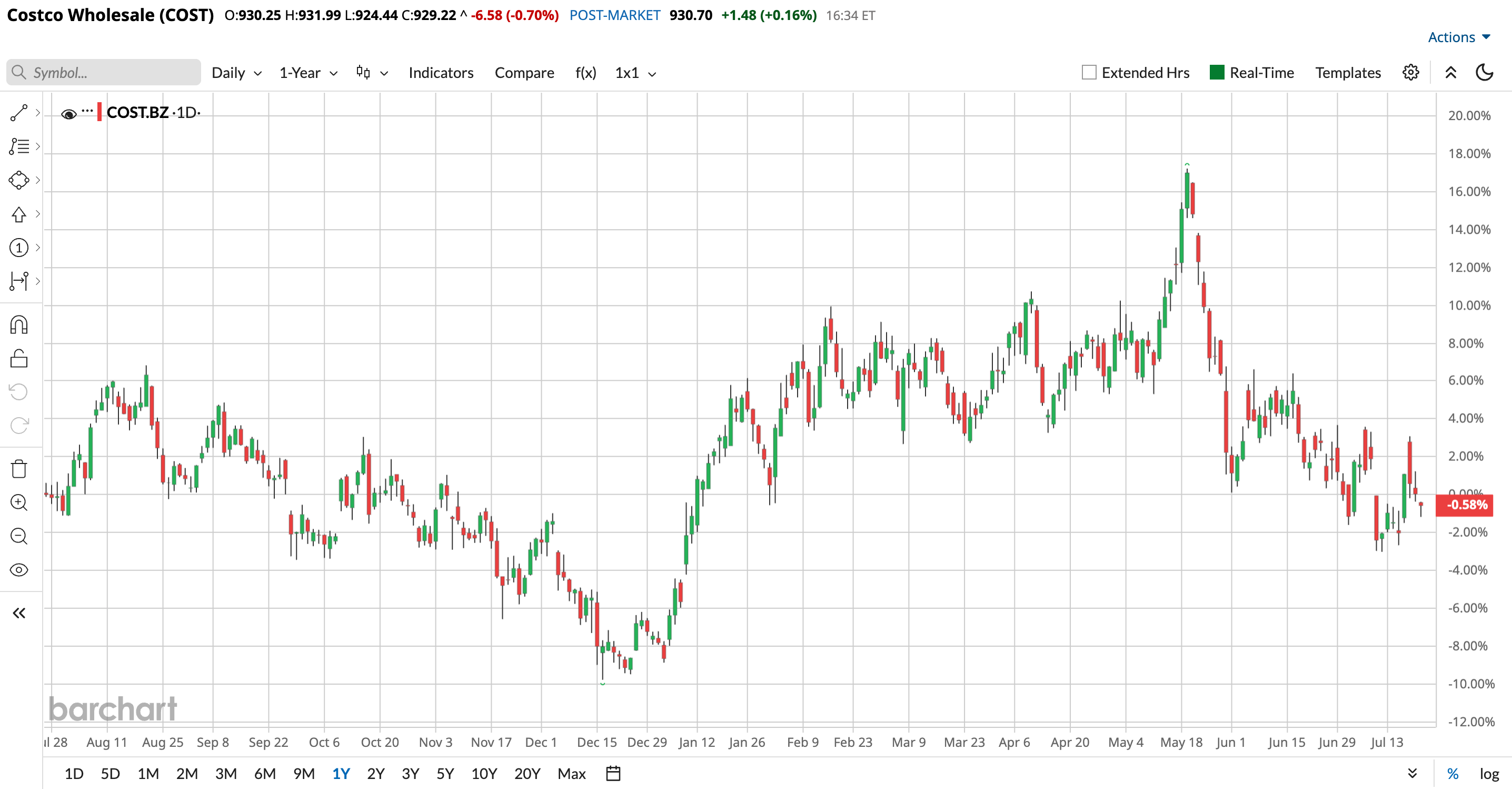Select the 3Y range button
This screenshot has width=1512, height=789.
(410, 774)
